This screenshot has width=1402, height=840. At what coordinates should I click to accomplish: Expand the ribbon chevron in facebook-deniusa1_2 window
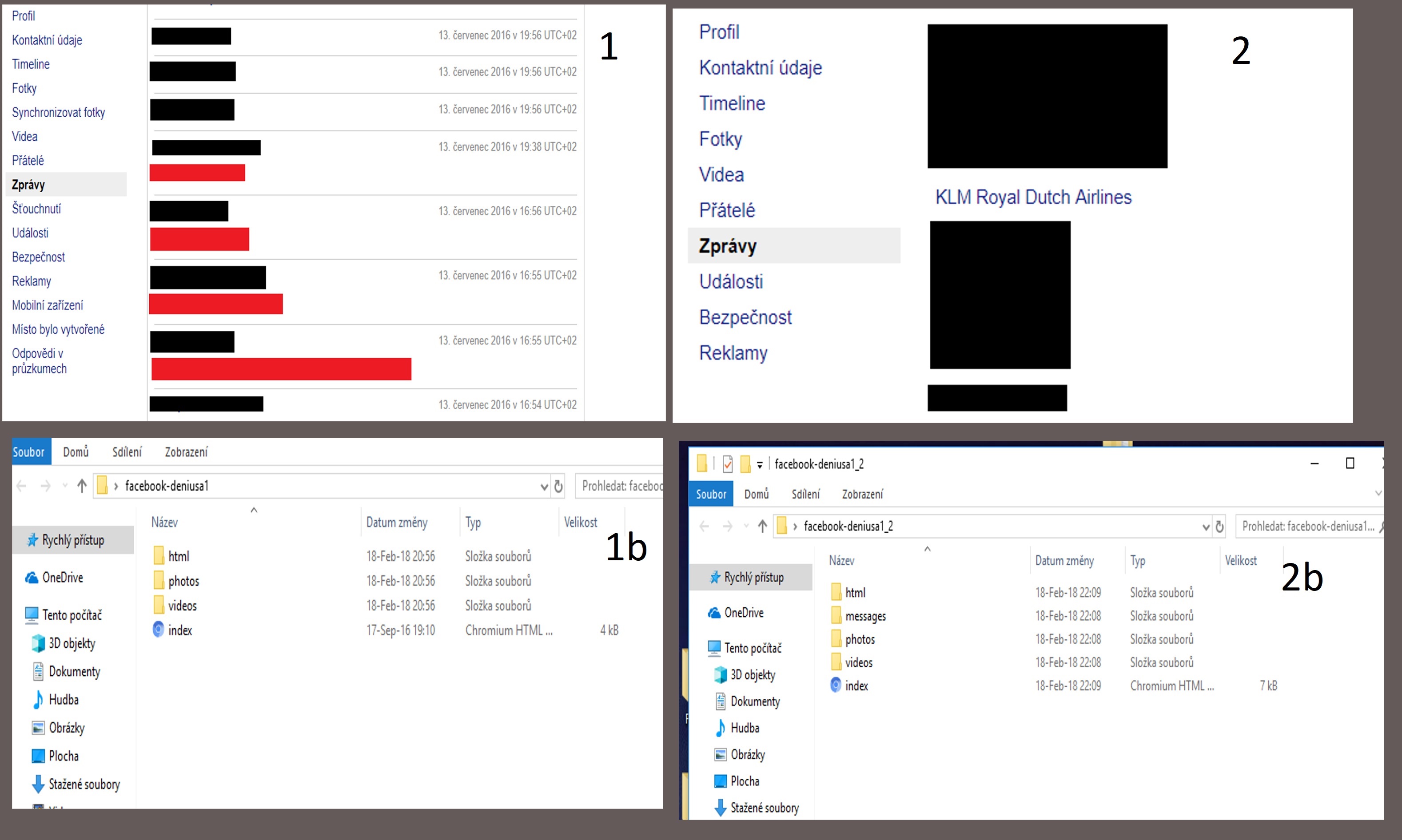[1379, 494]
